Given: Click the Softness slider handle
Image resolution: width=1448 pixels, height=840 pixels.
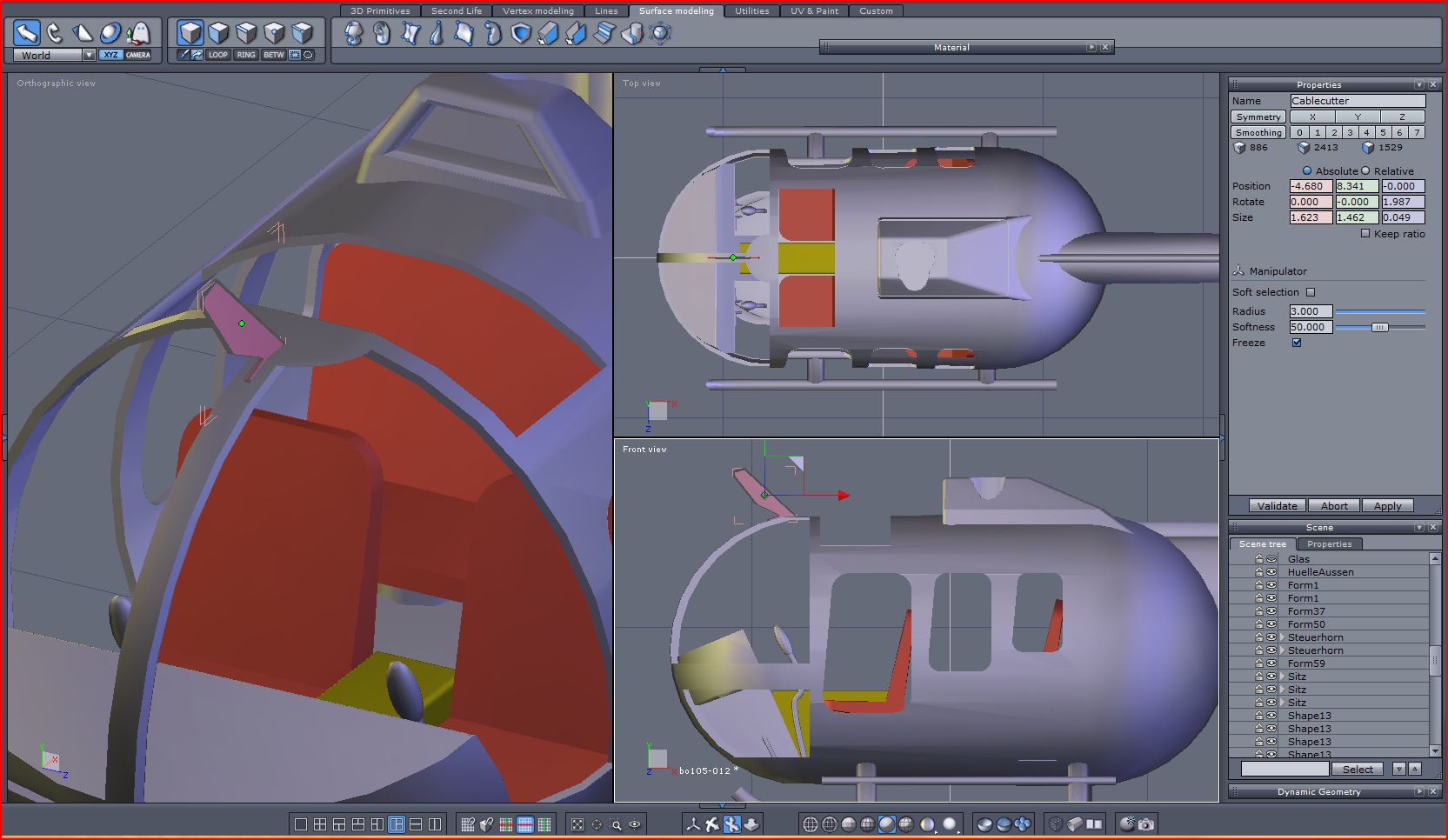Looking at the screenshot, I should coord(1379,327).
